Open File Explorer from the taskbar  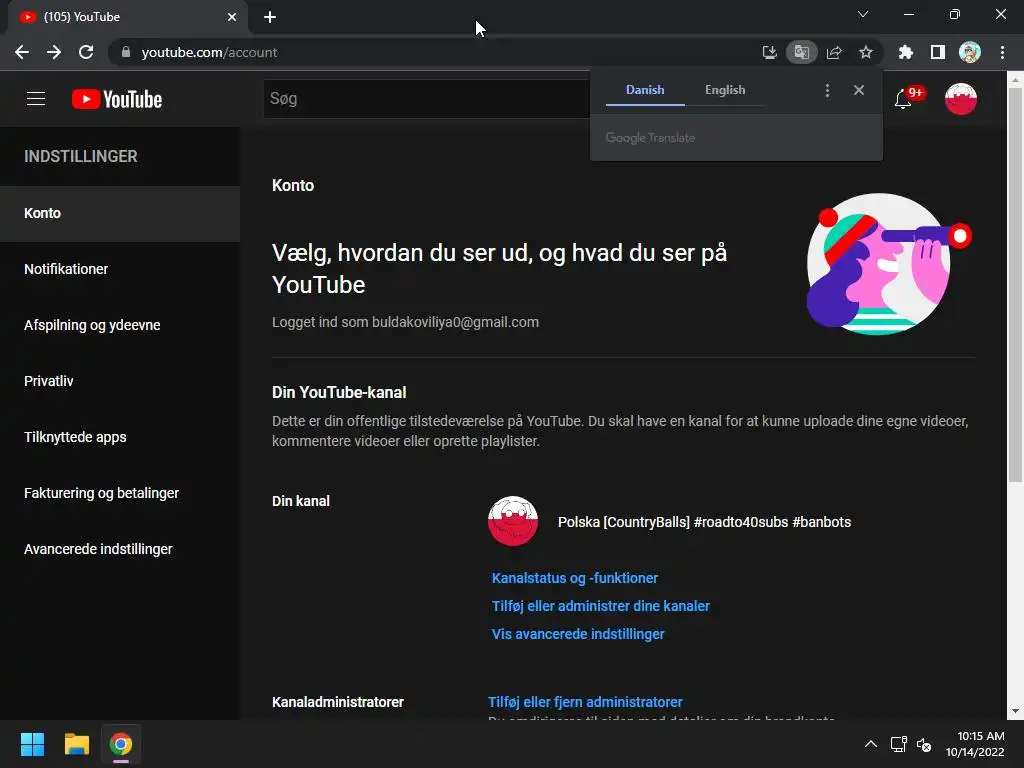tap(76, 744)
